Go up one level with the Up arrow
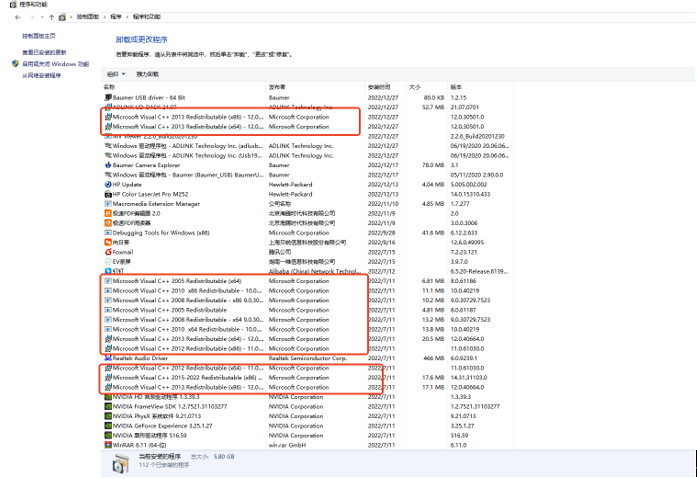 52,17
